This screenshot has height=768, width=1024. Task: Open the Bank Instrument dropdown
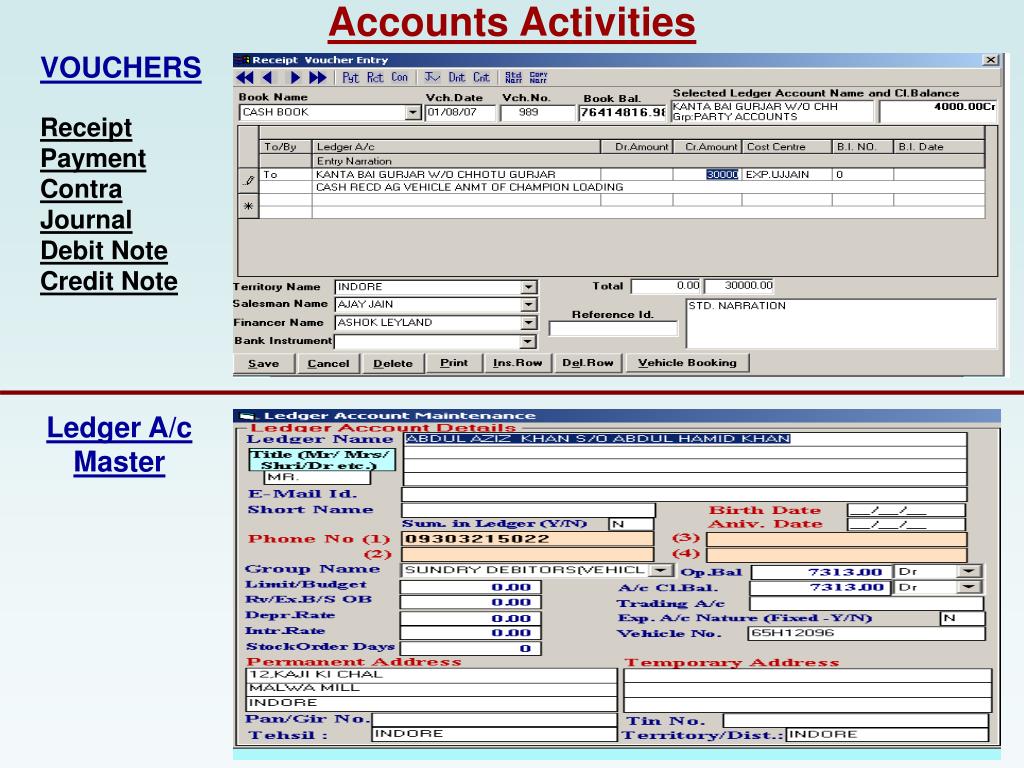coord(529,342)
